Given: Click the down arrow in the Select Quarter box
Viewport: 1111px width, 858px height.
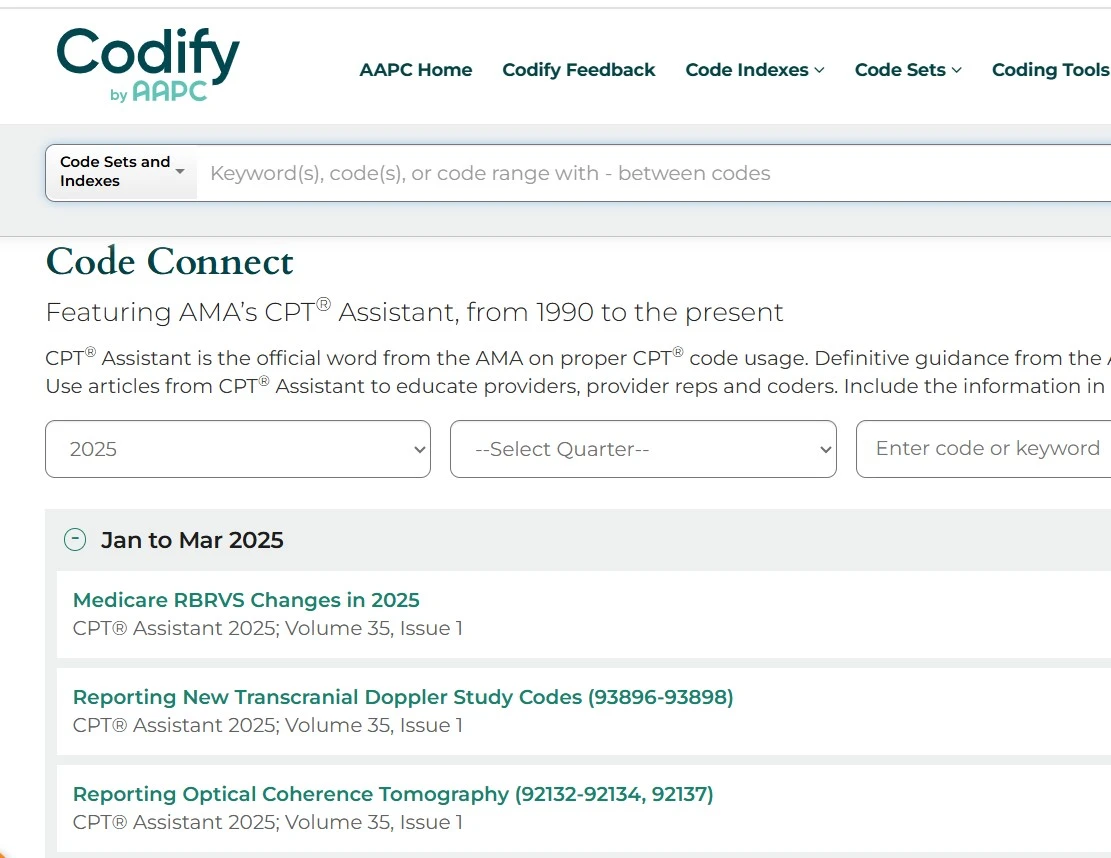Looking at the screenshot, I should coord(825,450).
